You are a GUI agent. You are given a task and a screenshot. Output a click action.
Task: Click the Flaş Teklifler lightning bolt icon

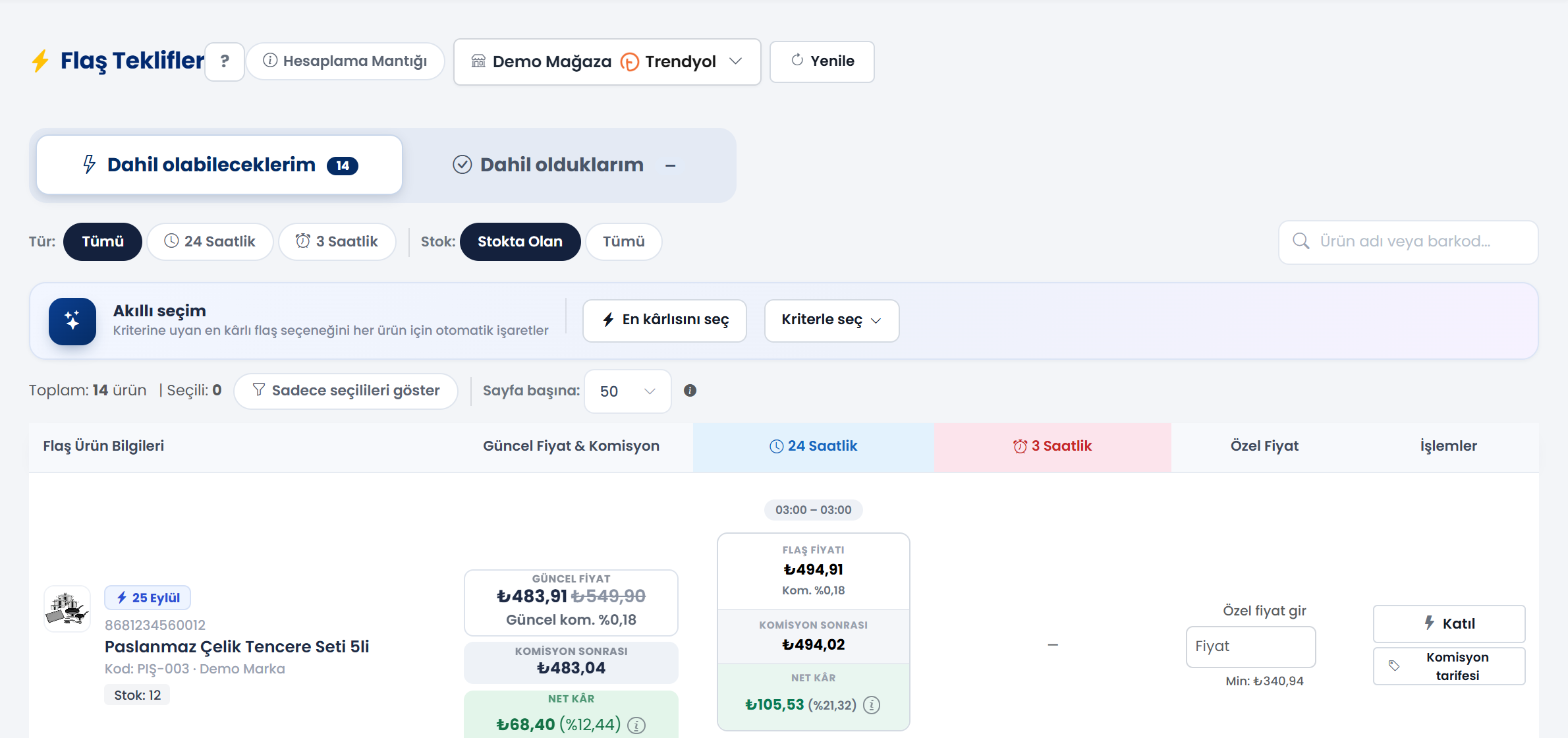click(40, 61)
